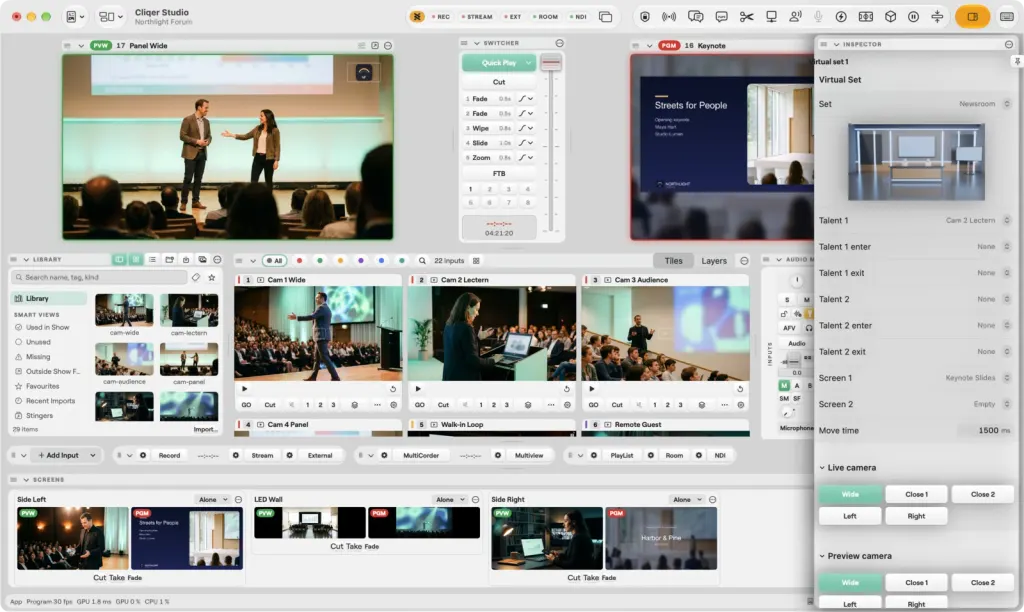Click the MultiCorder button
This screenshot has width=1024, height=612.
point(421,455)
